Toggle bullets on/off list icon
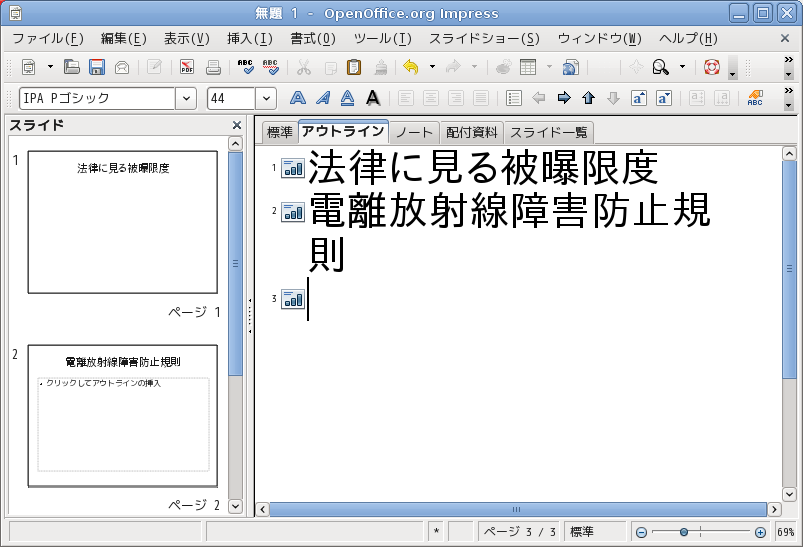 point(514,98)
